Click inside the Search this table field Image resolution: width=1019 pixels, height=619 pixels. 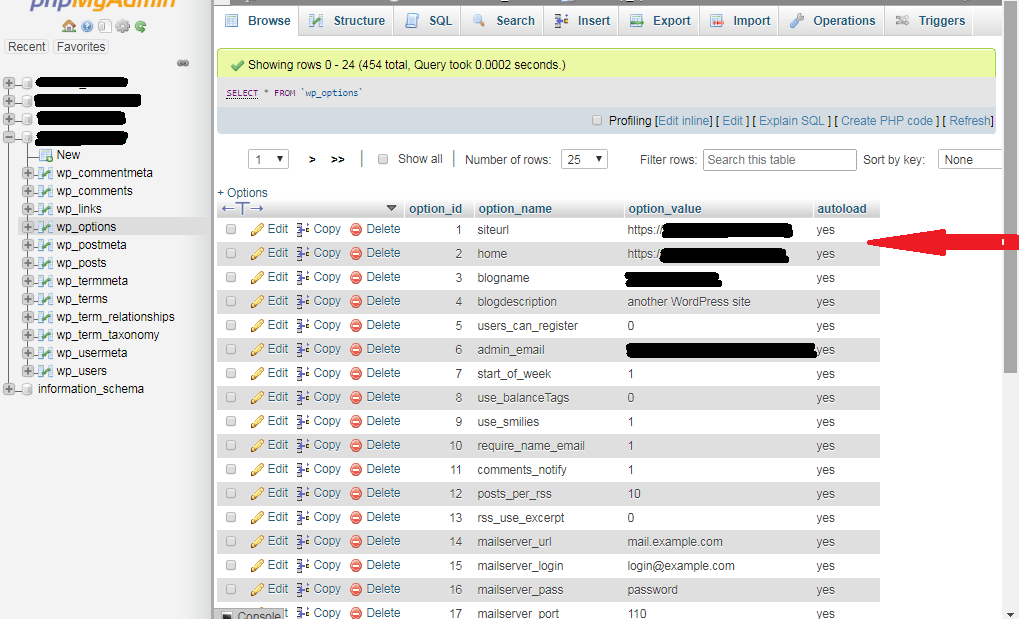coord(778,159)
